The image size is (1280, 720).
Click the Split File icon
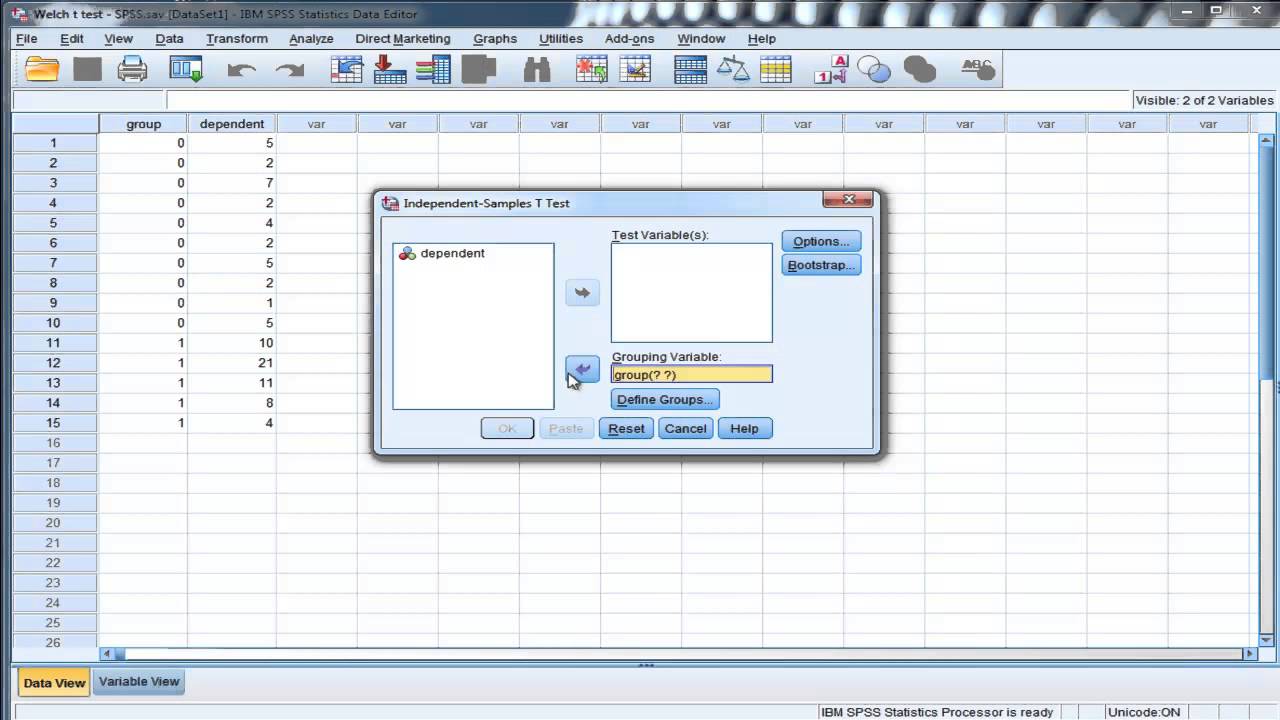click(x=690, y=69)
